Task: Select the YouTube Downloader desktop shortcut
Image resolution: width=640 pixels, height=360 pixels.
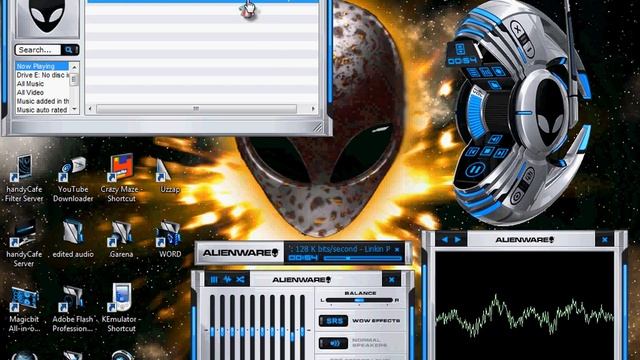Action: [73, 179]
